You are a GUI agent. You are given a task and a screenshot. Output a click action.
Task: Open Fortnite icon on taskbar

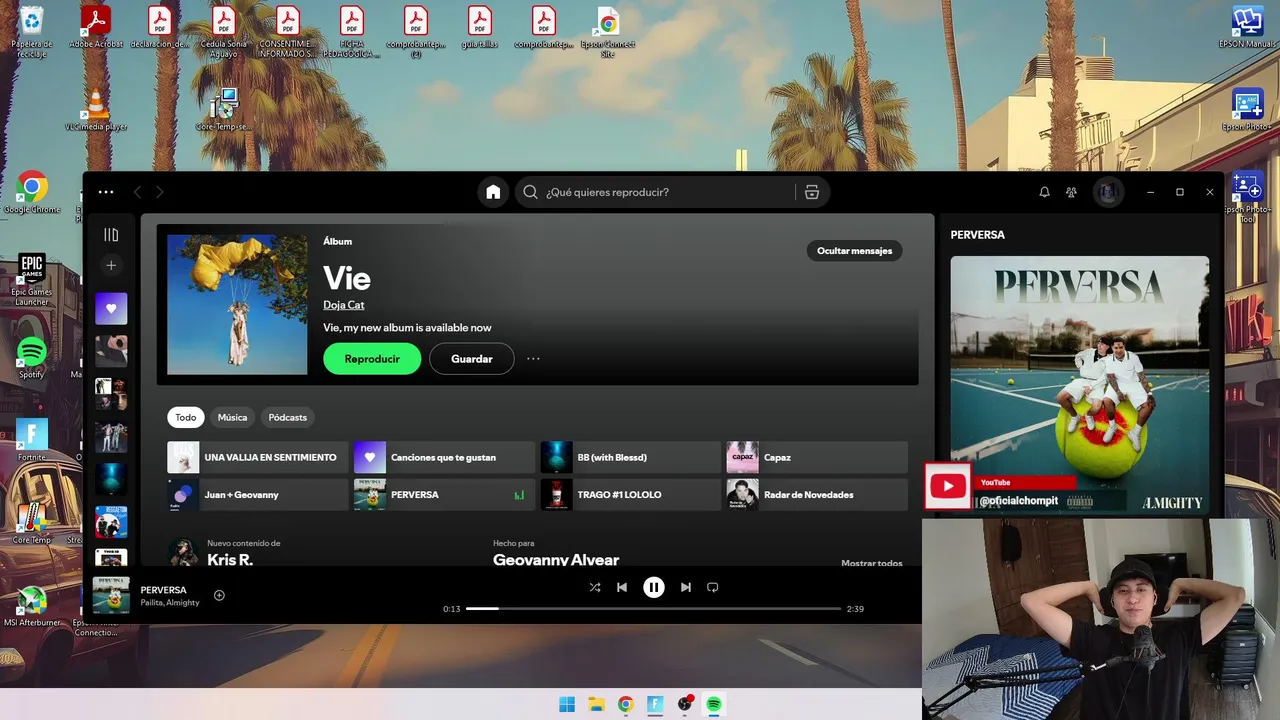coord(655,704)
